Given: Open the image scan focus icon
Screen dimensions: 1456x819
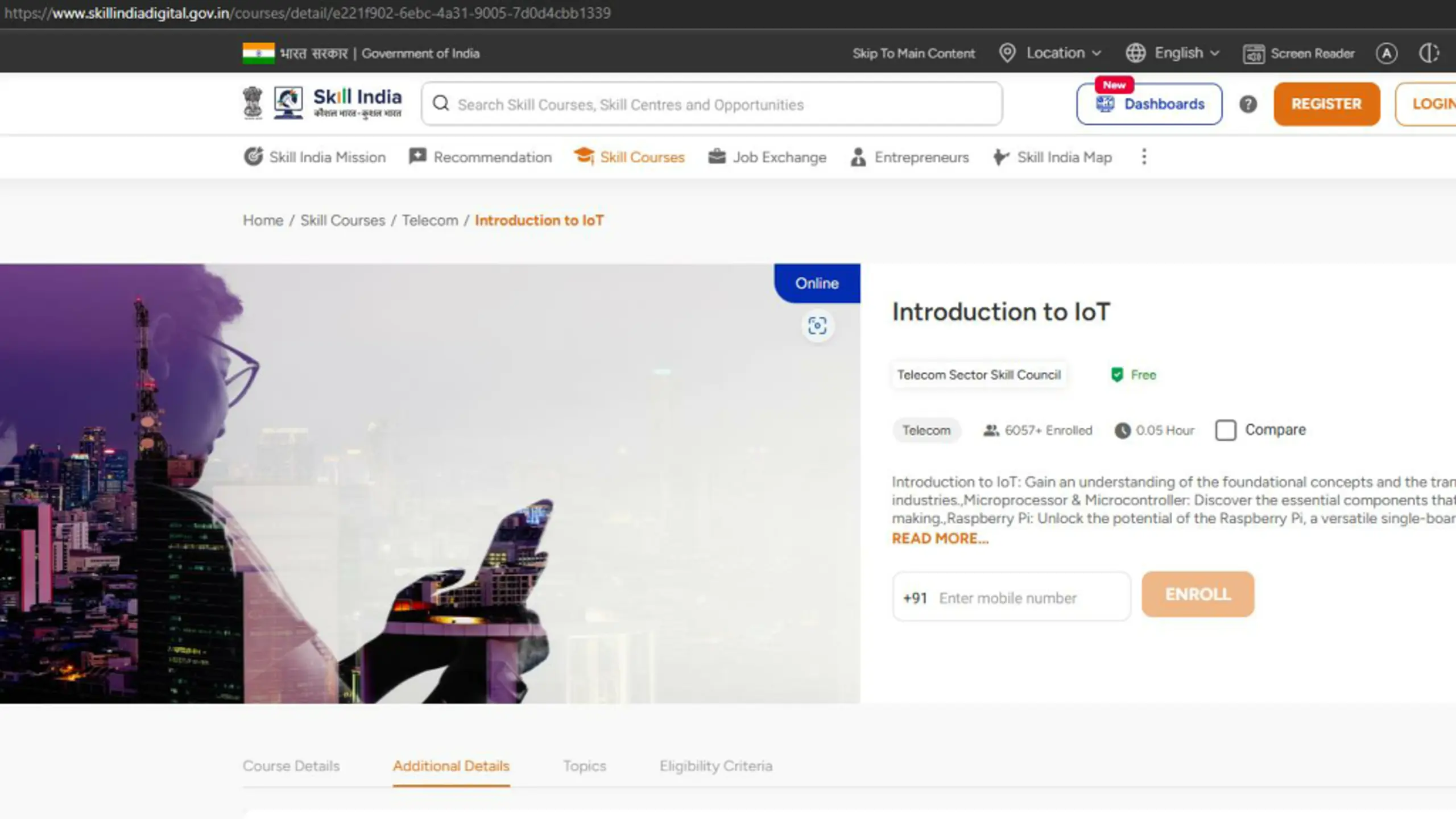Looking at the screenshot, I should click(x=817, y=326).
